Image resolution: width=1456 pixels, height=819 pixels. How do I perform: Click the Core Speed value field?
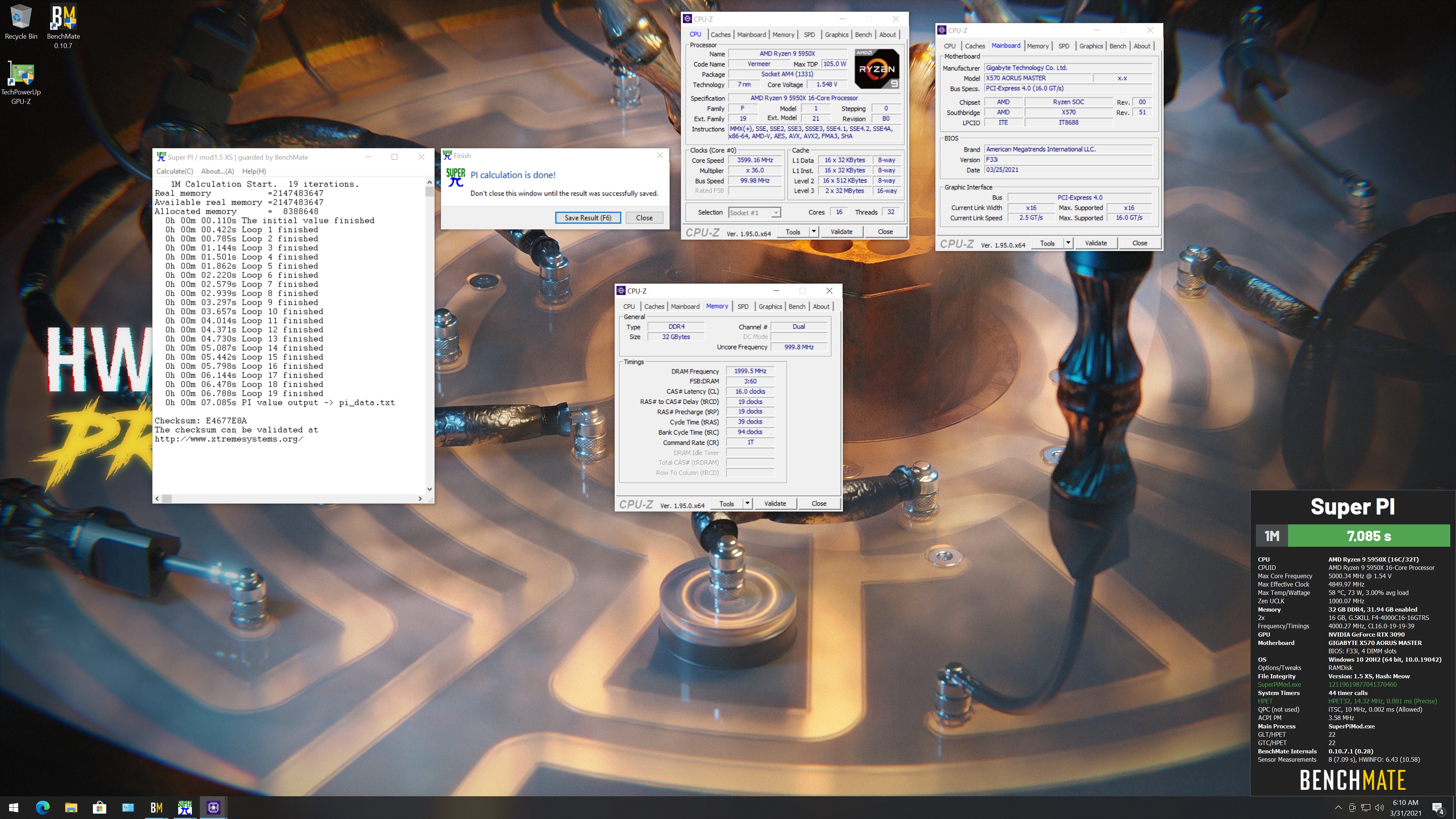755,160
